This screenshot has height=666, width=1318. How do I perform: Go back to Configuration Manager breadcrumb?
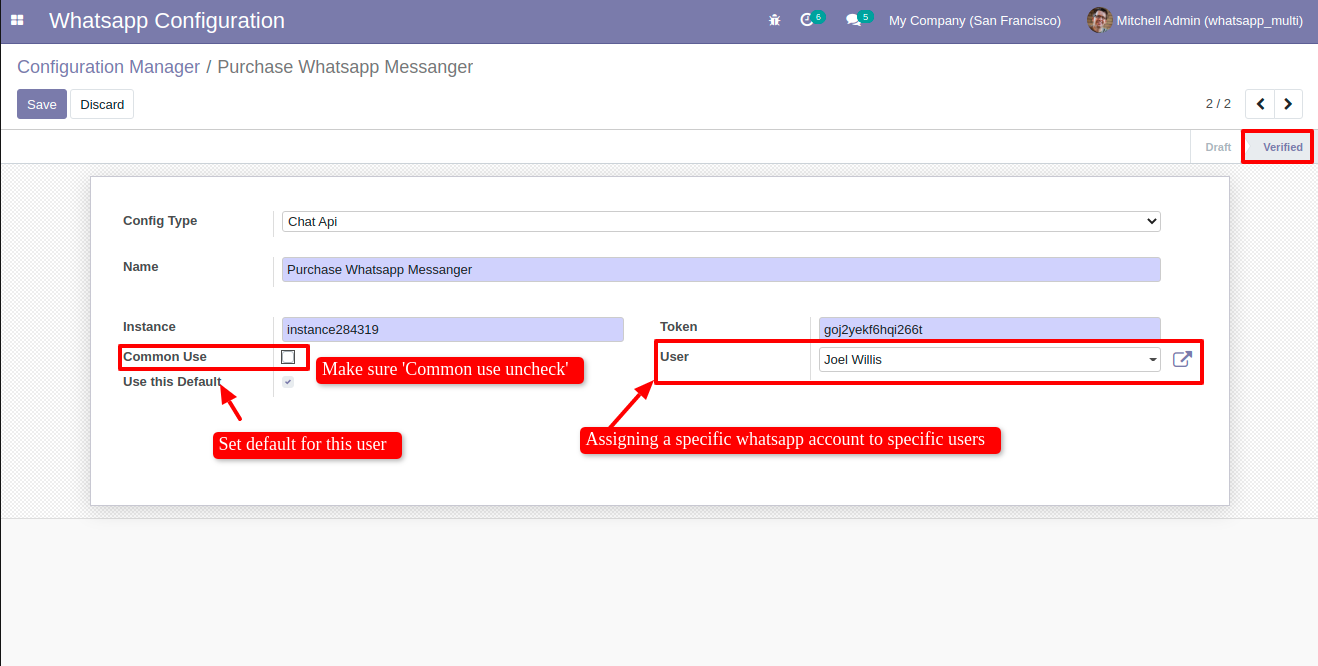pos(109,67)
